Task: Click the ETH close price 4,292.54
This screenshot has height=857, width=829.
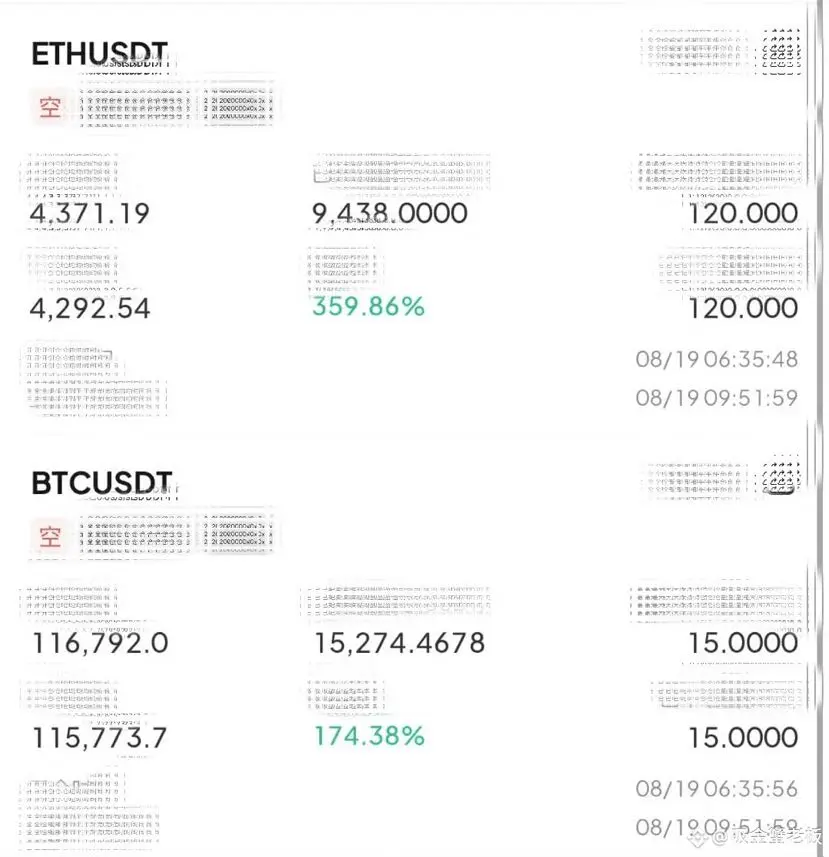Action: coord(90,308)
